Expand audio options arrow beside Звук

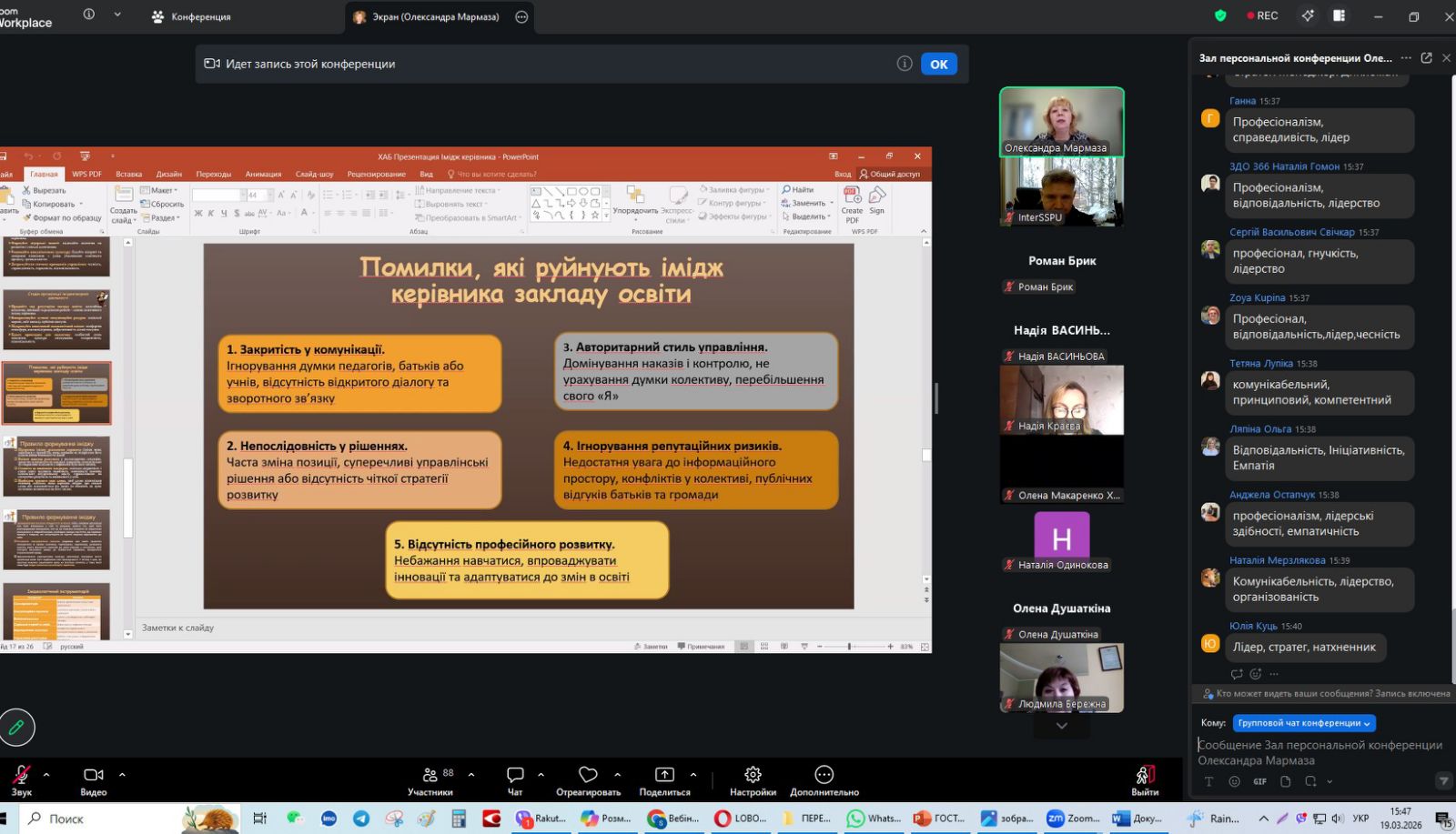[x=46, y=775]
